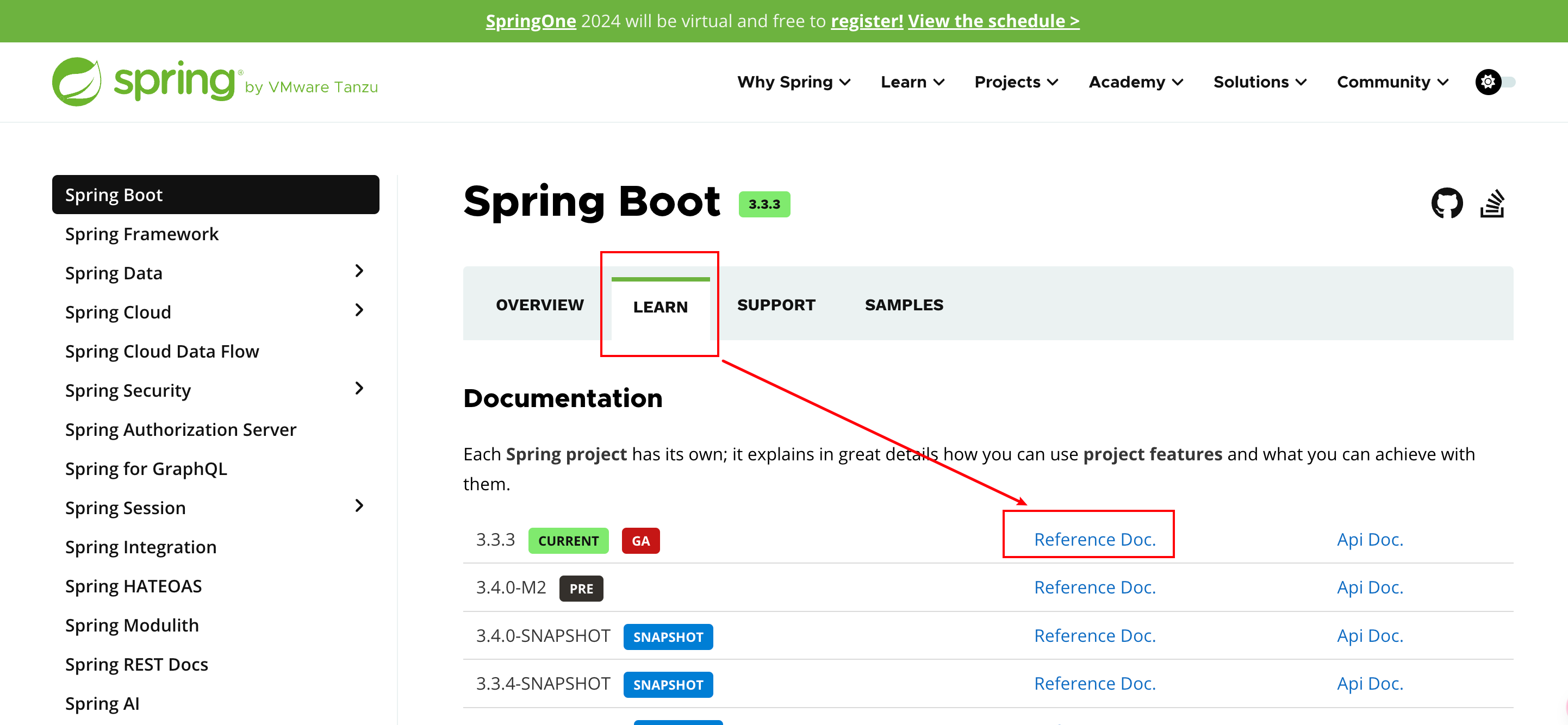Open Reference Doc. for 3.4.0-SNAPSHOT
Screen dimensions: 1568x725
(x=1094, y=635)
